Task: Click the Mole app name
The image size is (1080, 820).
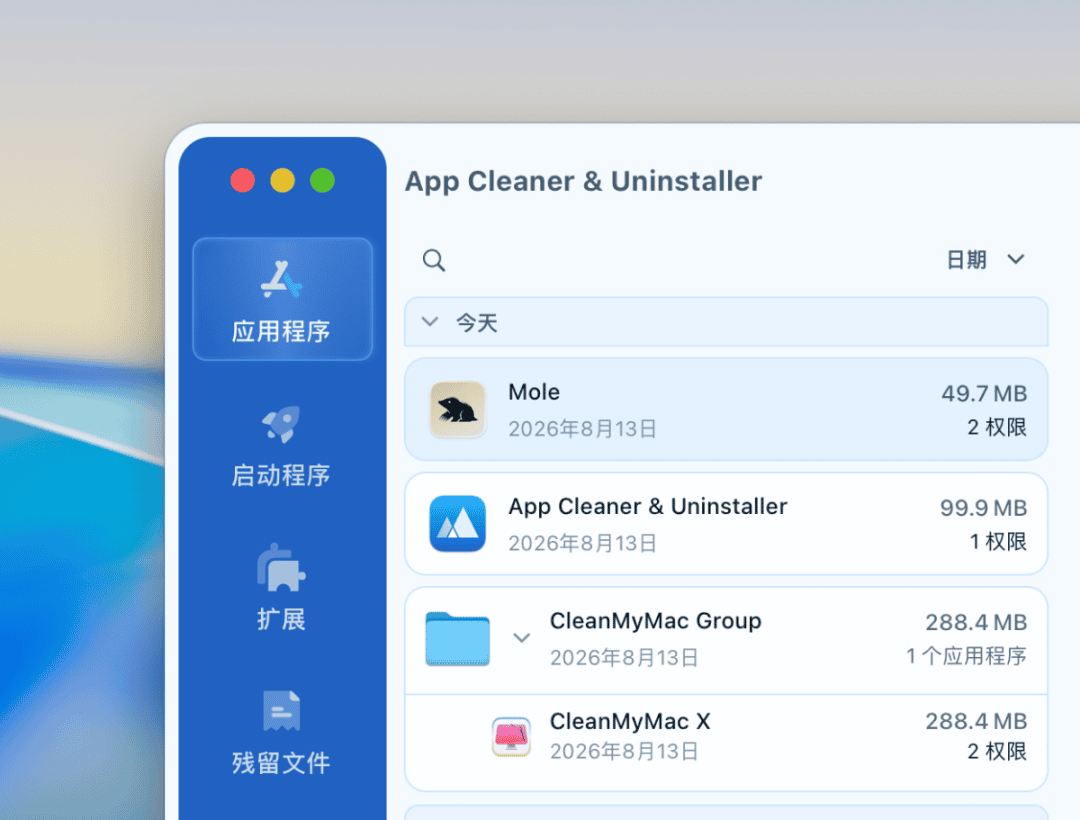Action: (534, 392)
